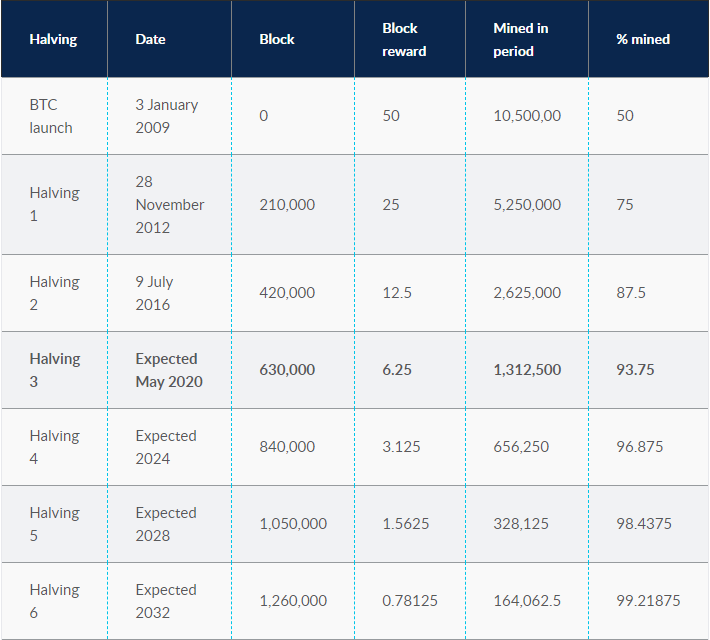Click the "Halving" column header
The image size is (710, 640).
53,39
